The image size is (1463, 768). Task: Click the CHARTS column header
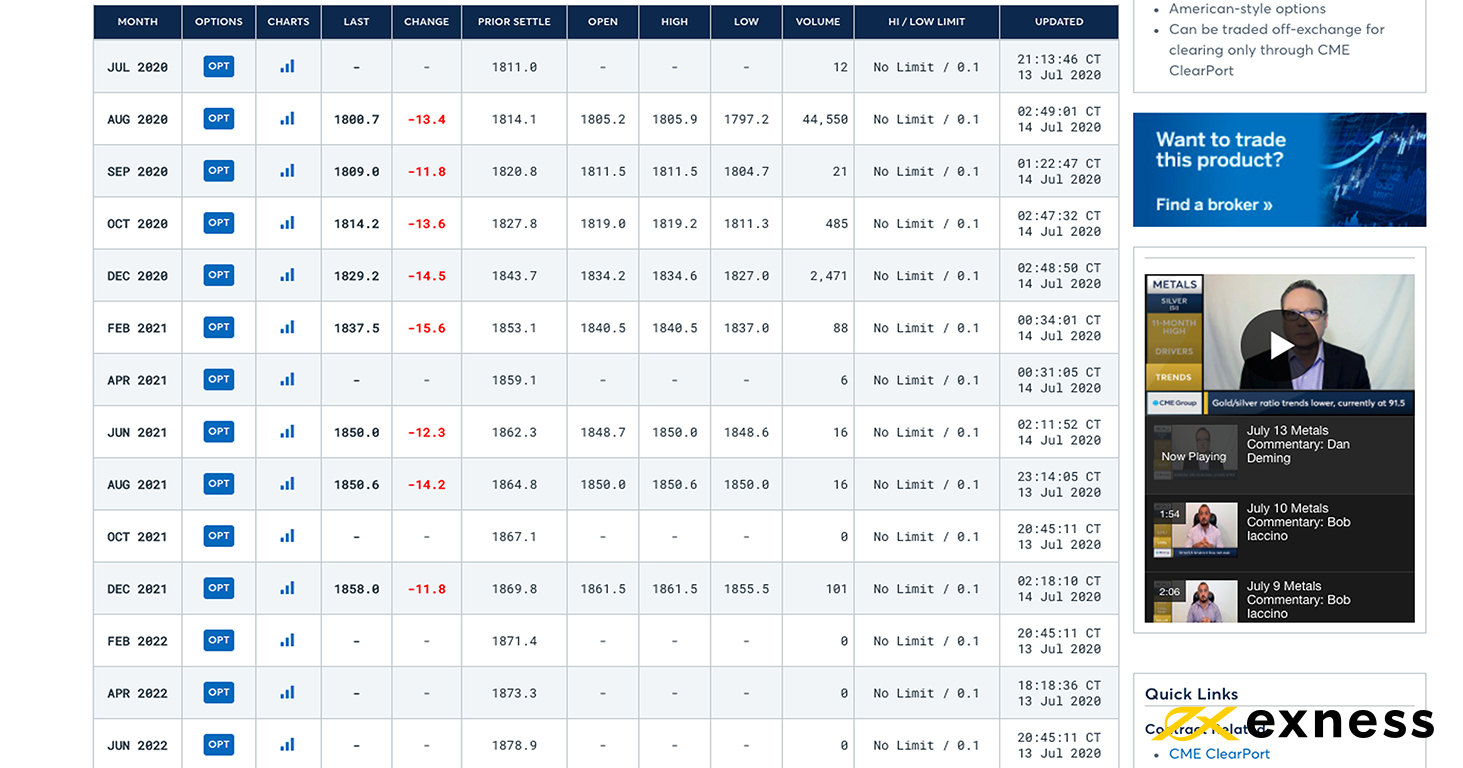coord(288,22)
